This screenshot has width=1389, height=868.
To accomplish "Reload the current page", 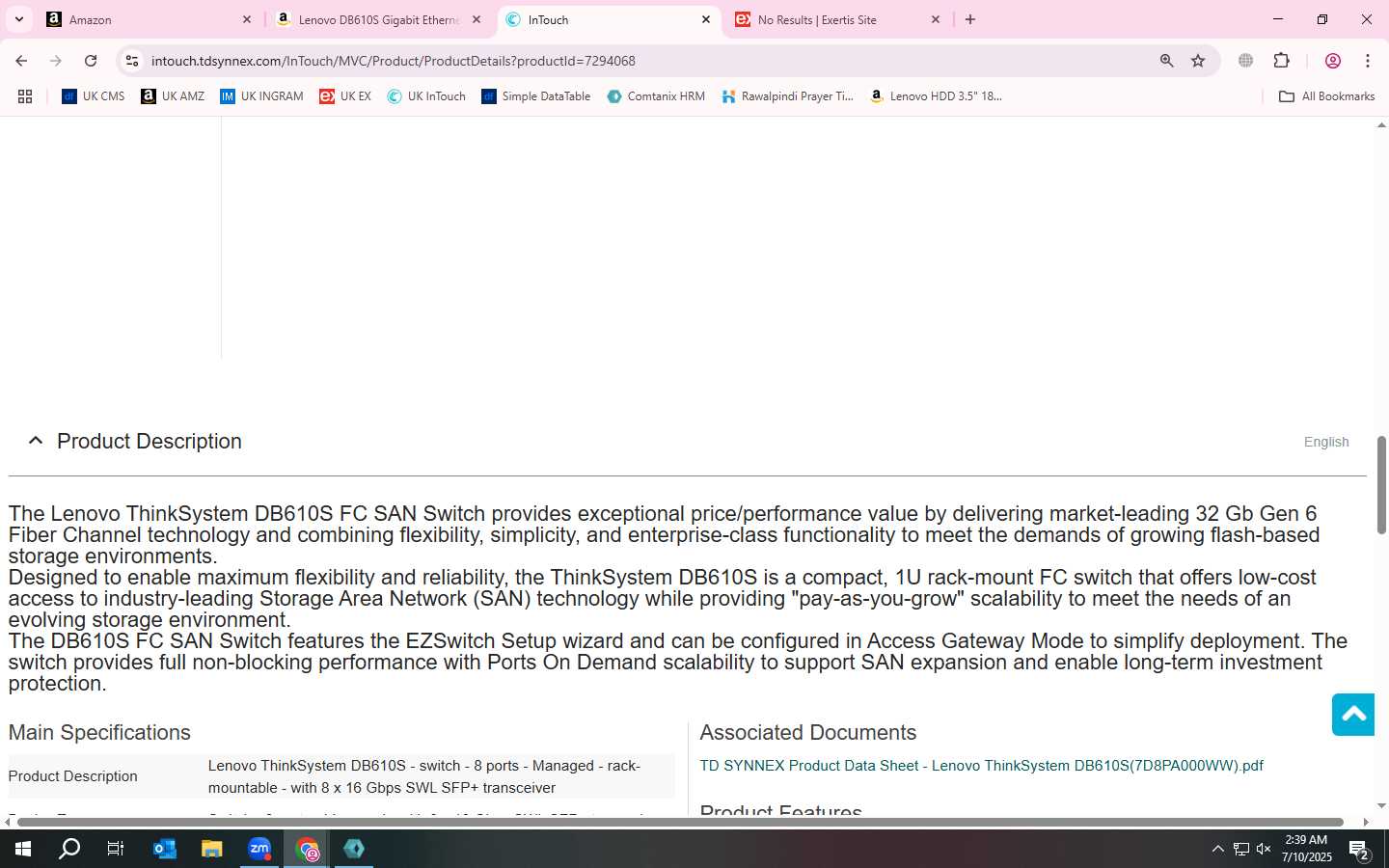I will tap(91, 61).
